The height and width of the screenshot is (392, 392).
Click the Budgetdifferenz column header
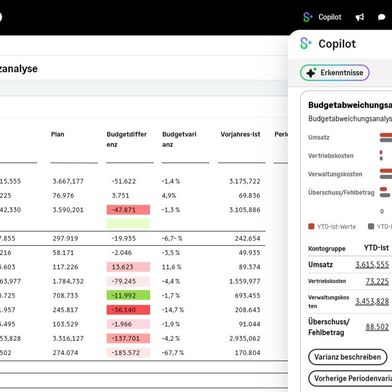127,139
